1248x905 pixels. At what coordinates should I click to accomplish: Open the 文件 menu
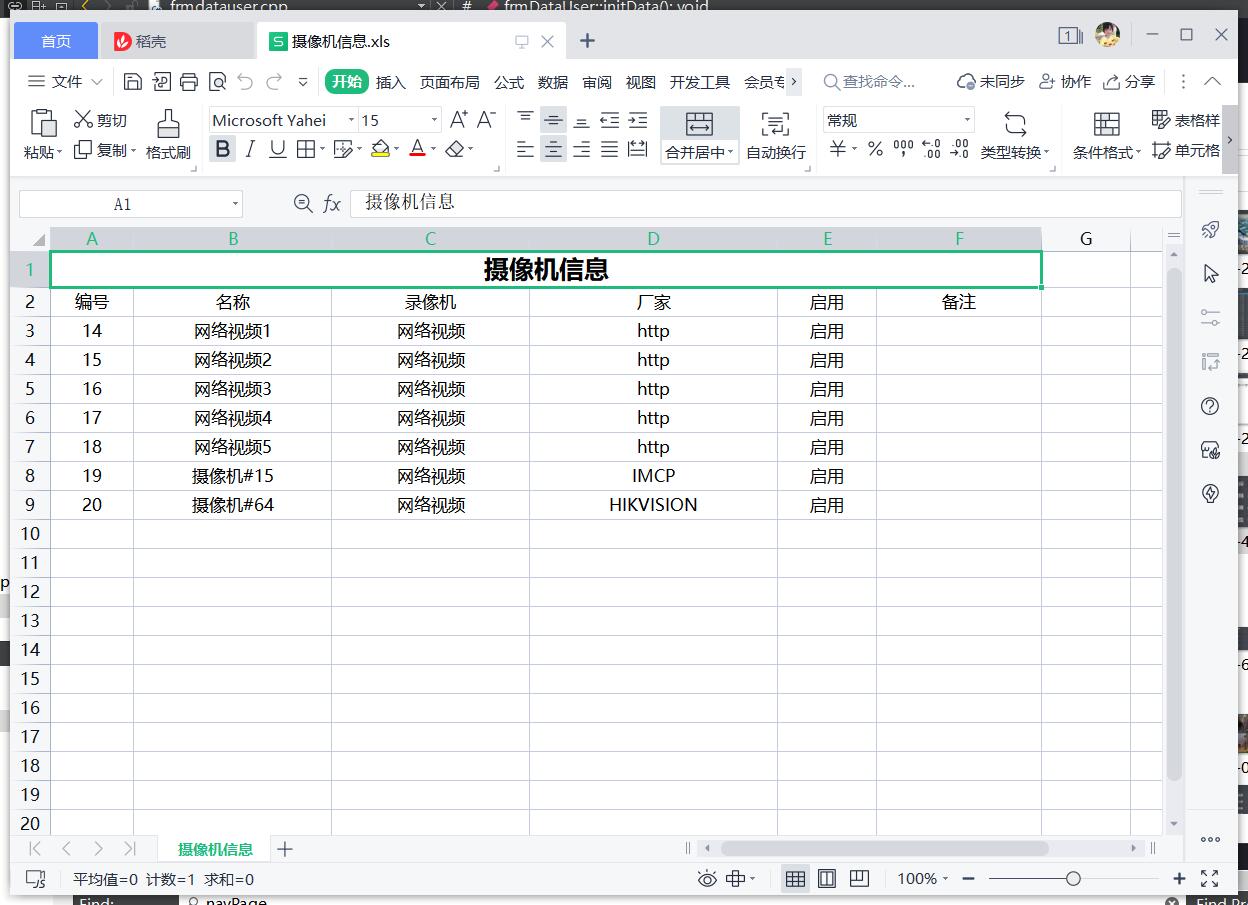66,82
